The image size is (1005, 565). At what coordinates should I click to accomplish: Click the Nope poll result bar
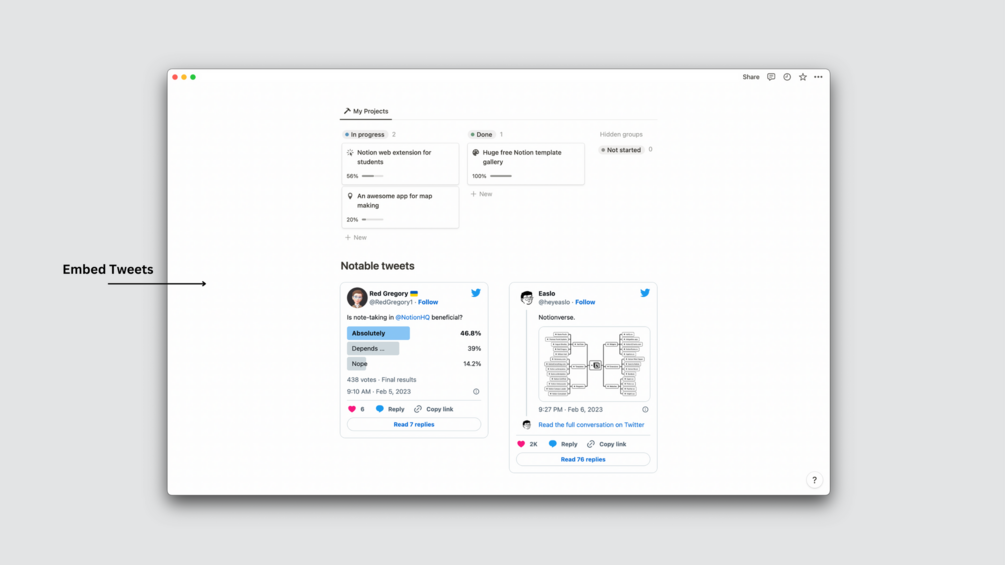click(357, 364)
